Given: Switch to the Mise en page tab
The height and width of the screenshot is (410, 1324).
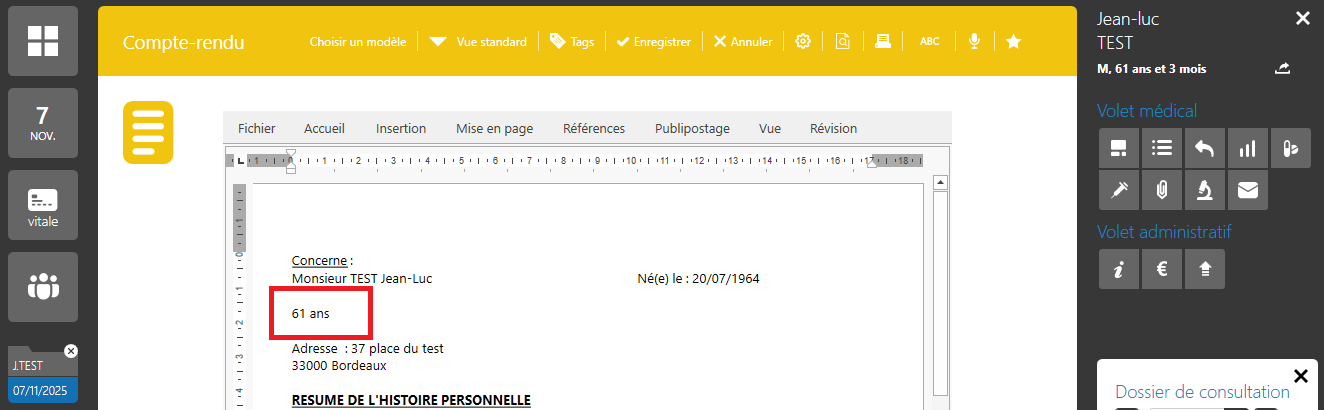Looking at the screenshot, I should click(494, 128).
